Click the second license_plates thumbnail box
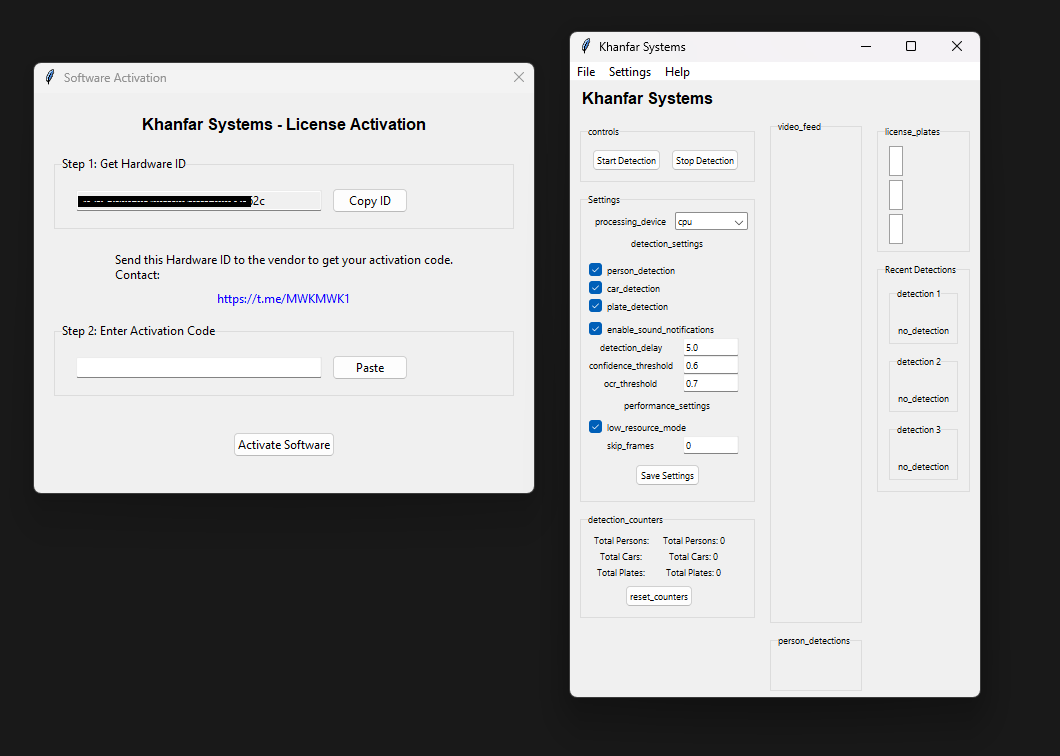 (896, 195)
